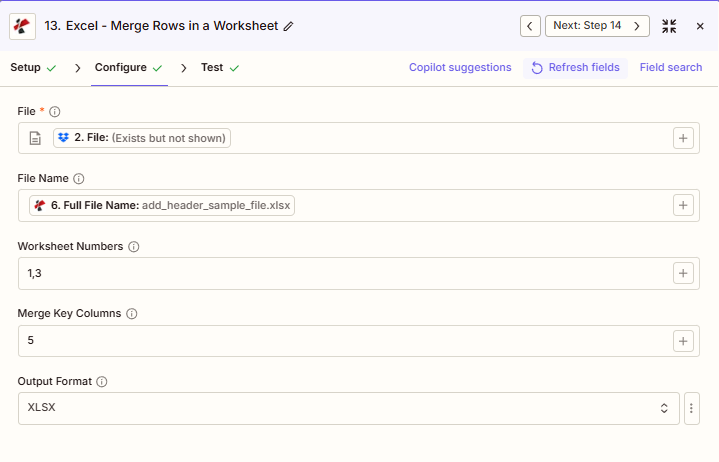
Task: Switch to the Configure tab
Action: tap(129, 68)
